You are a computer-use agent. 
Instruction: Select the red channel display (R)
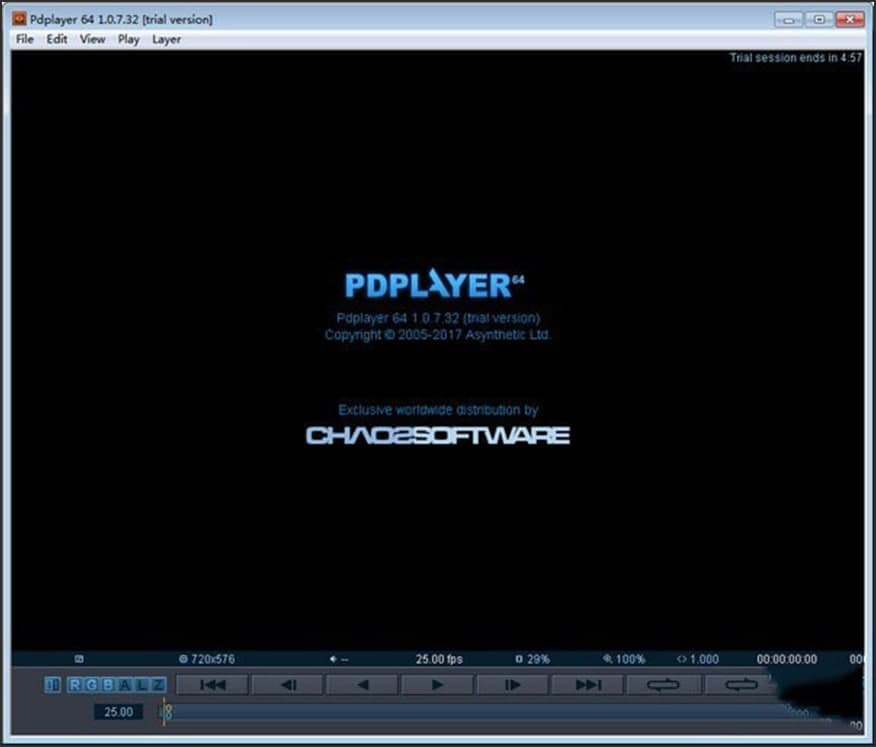73,683
